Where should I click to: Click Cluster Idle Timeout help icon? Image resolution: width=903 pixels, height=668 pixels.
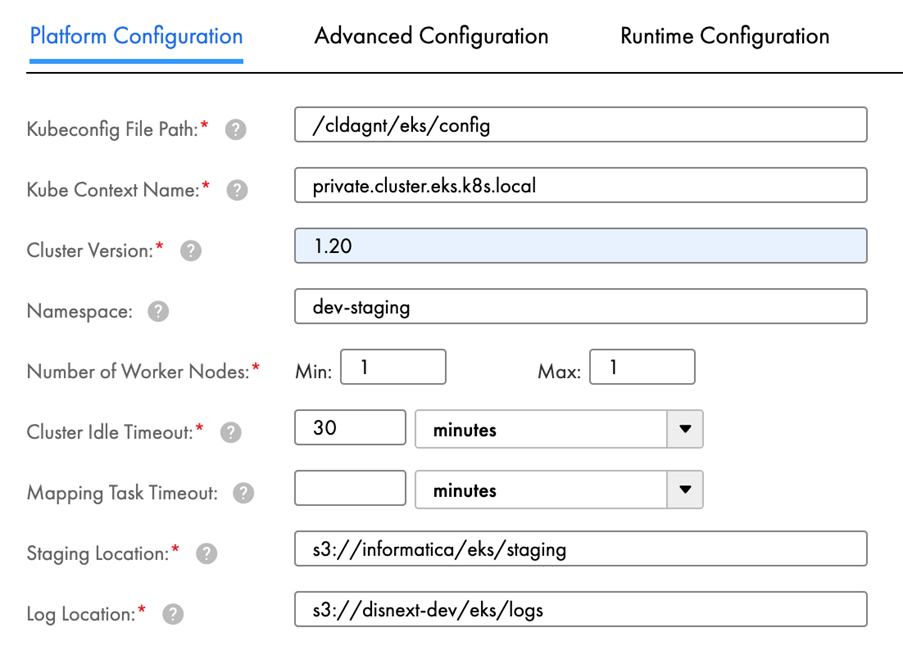tap(230, 432)
